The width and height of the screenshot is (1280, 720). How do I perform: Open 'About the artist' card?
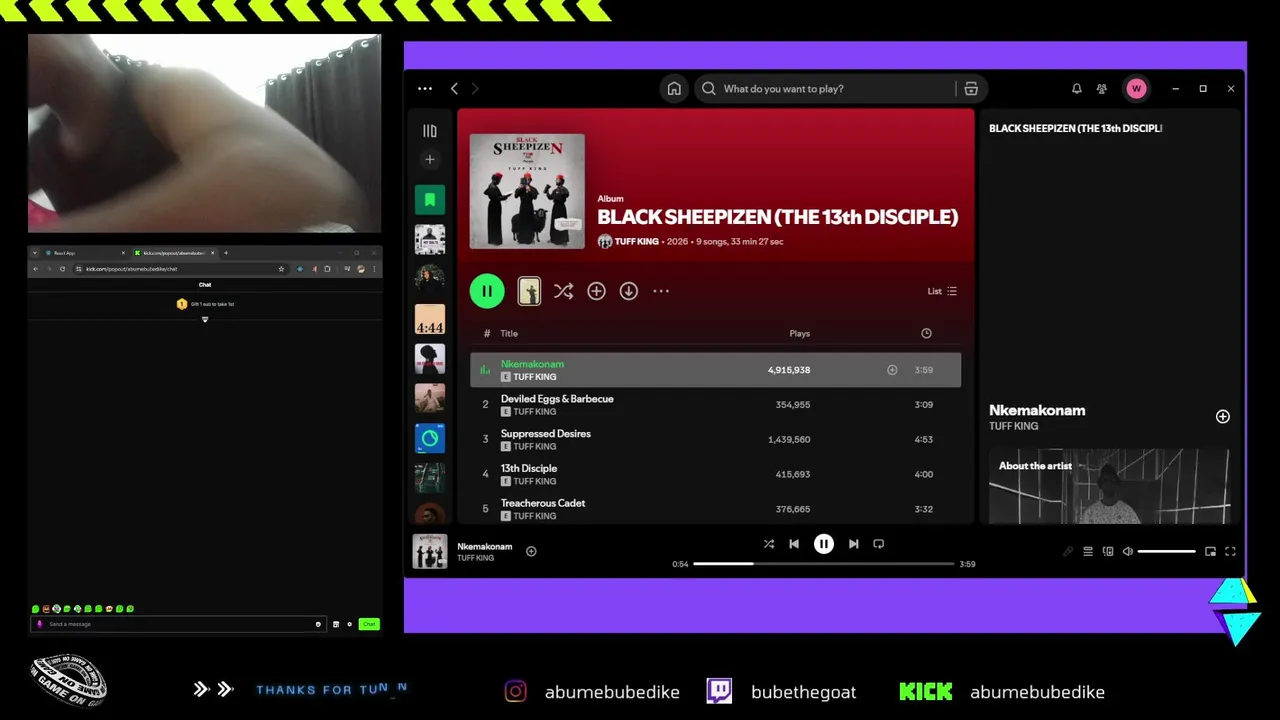[1109, 486]
